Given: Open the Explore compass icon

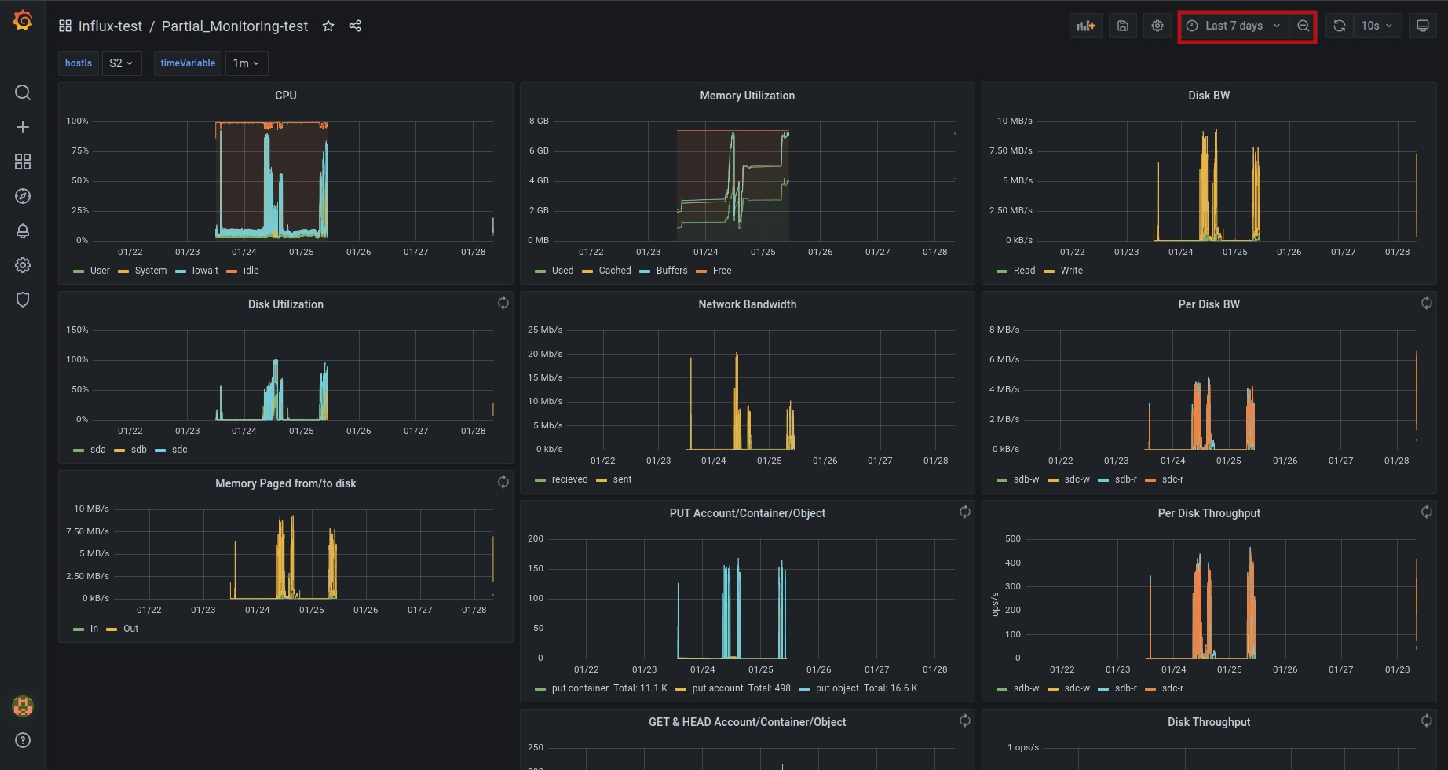Looking at the screenshot, I should point(23,196).
